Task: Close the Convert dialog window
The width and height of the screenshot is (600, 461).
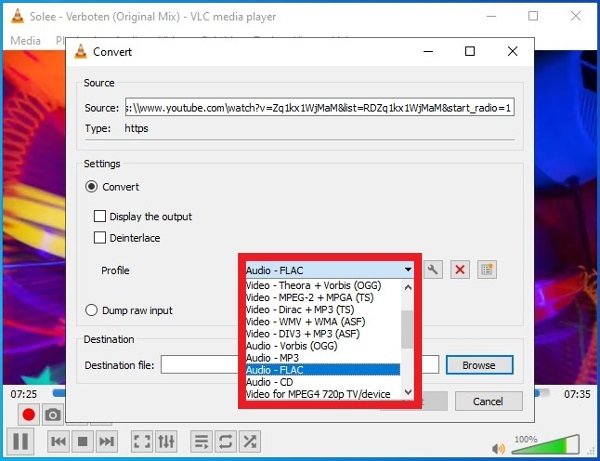Action: tap(512, 51)
